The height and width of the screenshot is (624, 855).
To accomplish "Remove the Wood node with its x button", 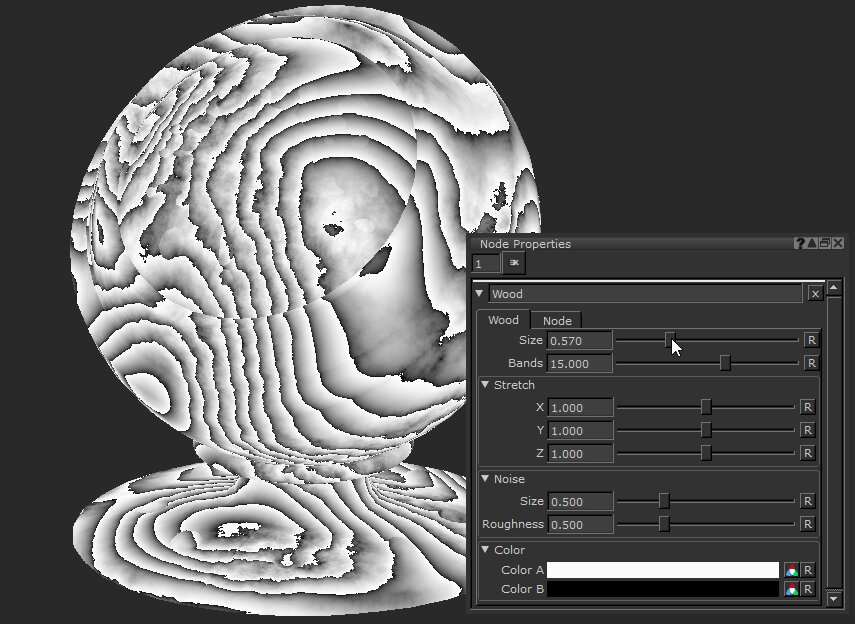I will point(815,294).
